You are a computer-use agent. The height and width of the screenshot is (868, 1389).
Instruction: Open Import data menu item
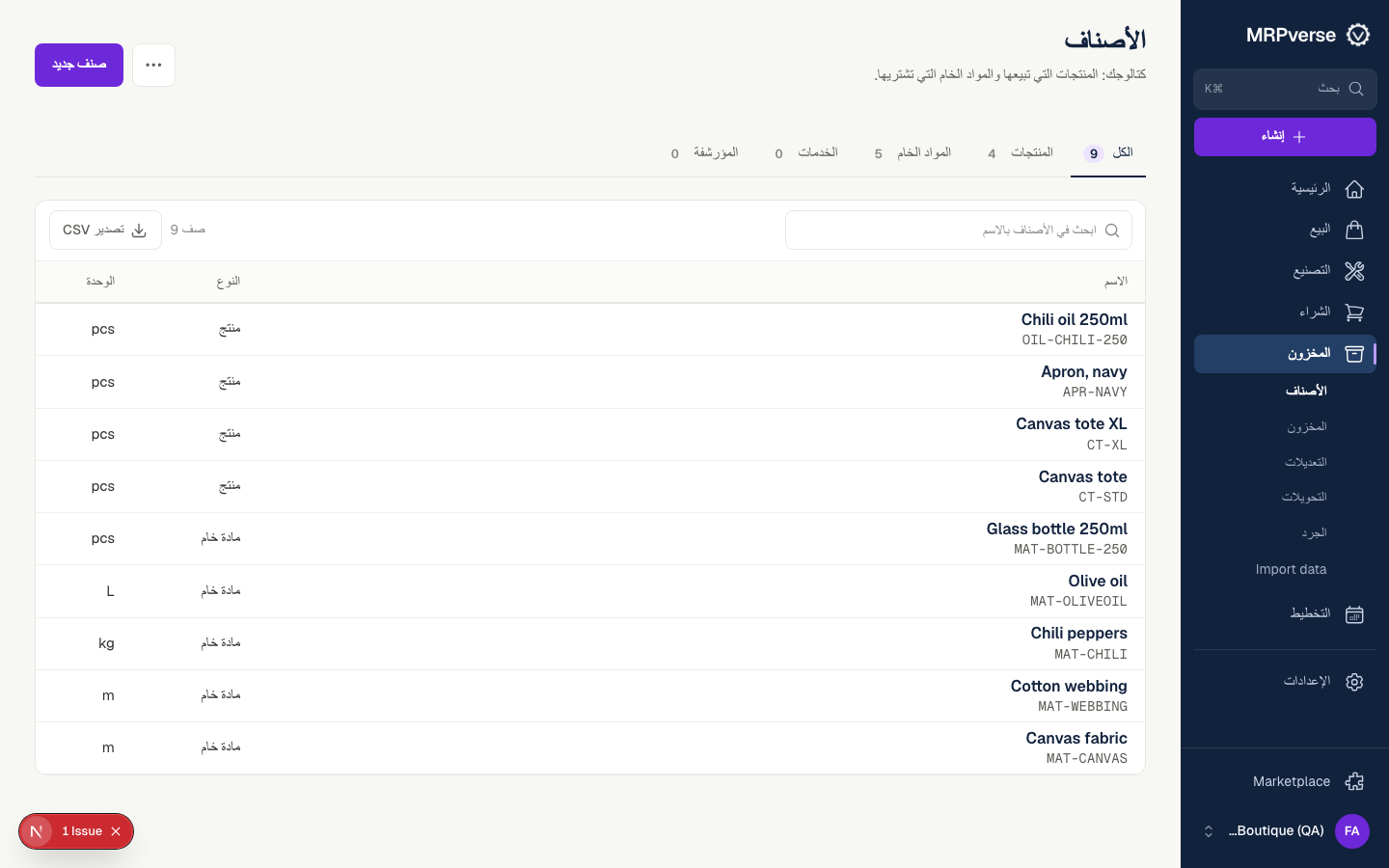(1291, 569)
